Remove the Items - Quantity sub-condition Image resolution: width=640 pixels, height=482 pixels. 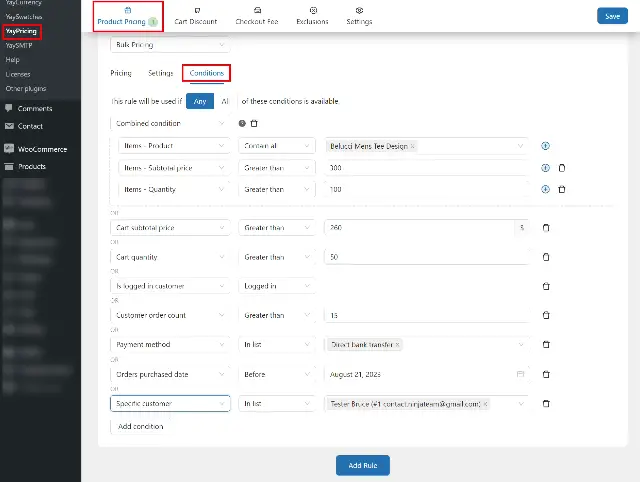[562, 189]
